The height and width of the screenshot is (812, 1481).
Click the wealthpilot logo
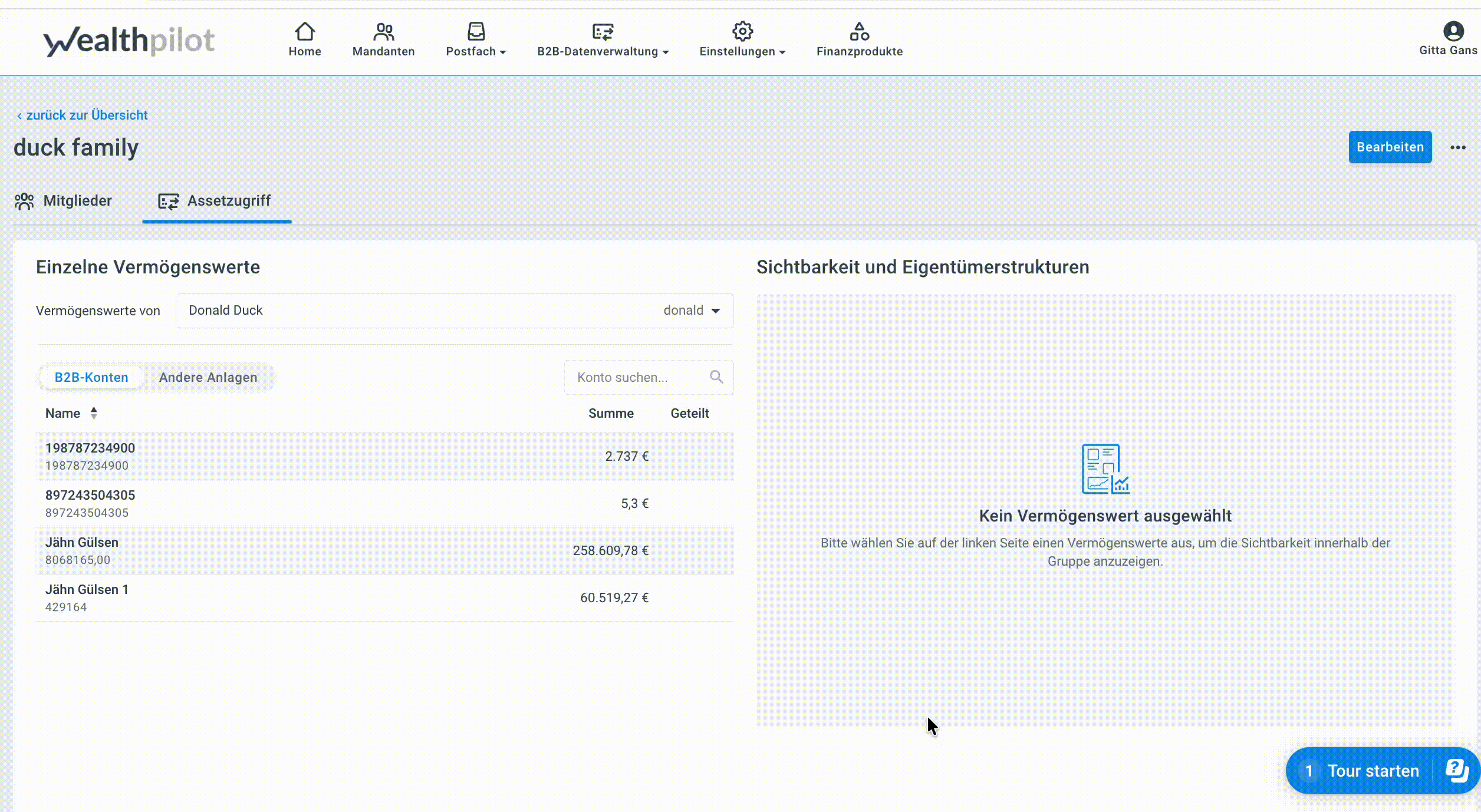pos(129,40)
